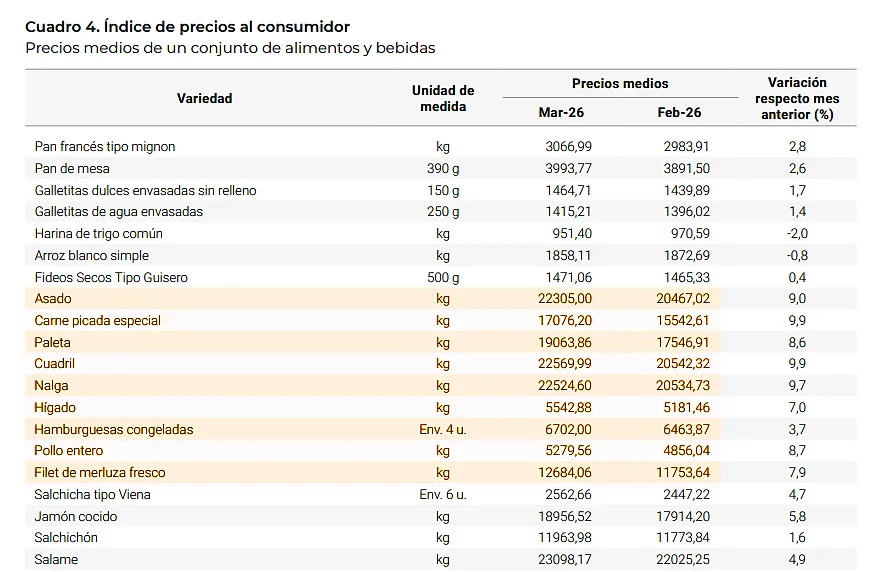The image size is (880, 572).
Task: Select the Harina de trigo común row
Action: (x=99, y=234)
